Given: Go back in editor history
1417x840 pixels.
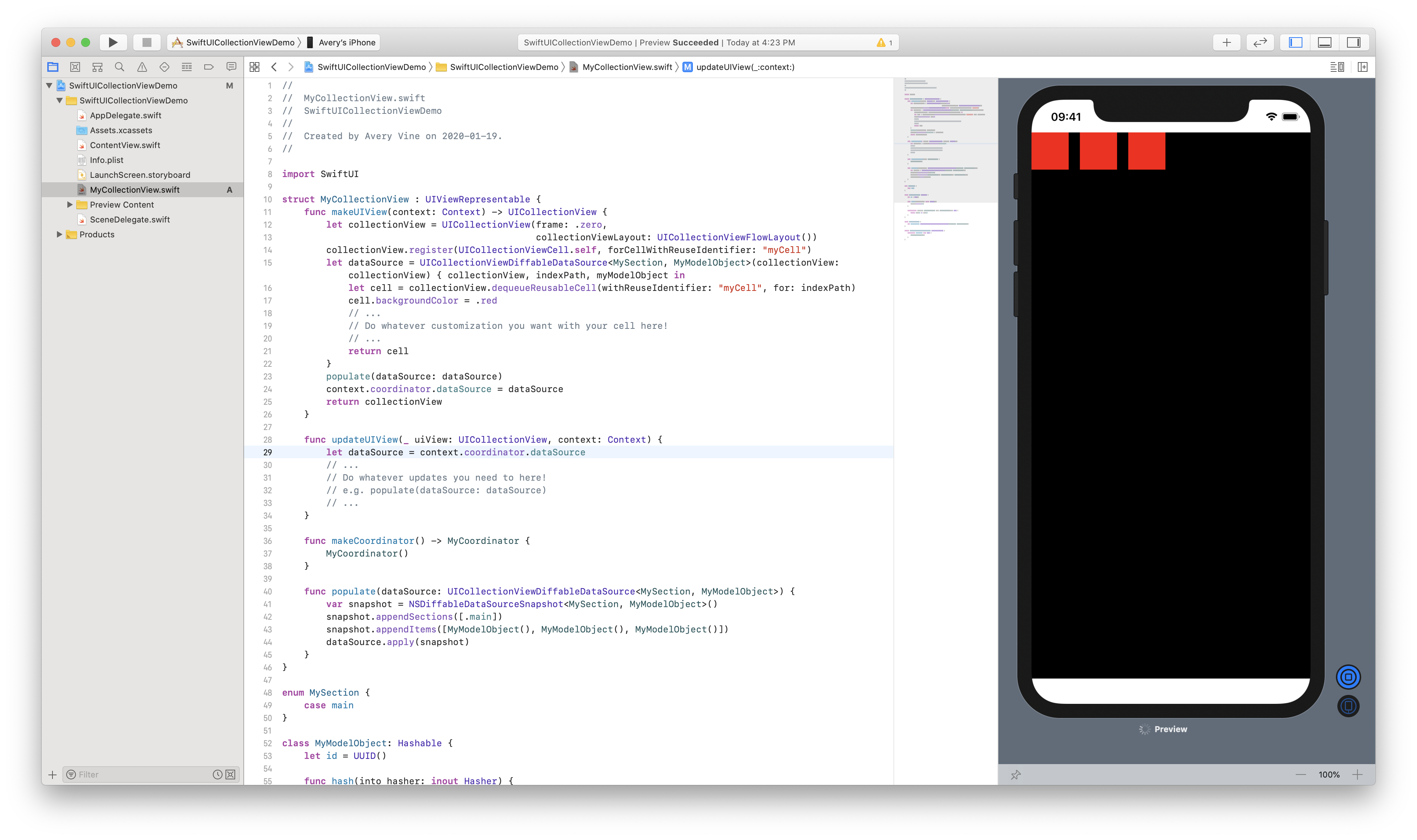Looking at the screenshot, I should tap(274, 67).
